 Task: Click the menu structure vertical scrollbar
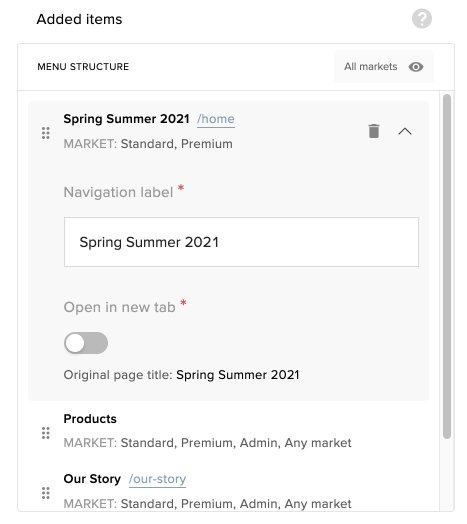click(x=447, y=266)
